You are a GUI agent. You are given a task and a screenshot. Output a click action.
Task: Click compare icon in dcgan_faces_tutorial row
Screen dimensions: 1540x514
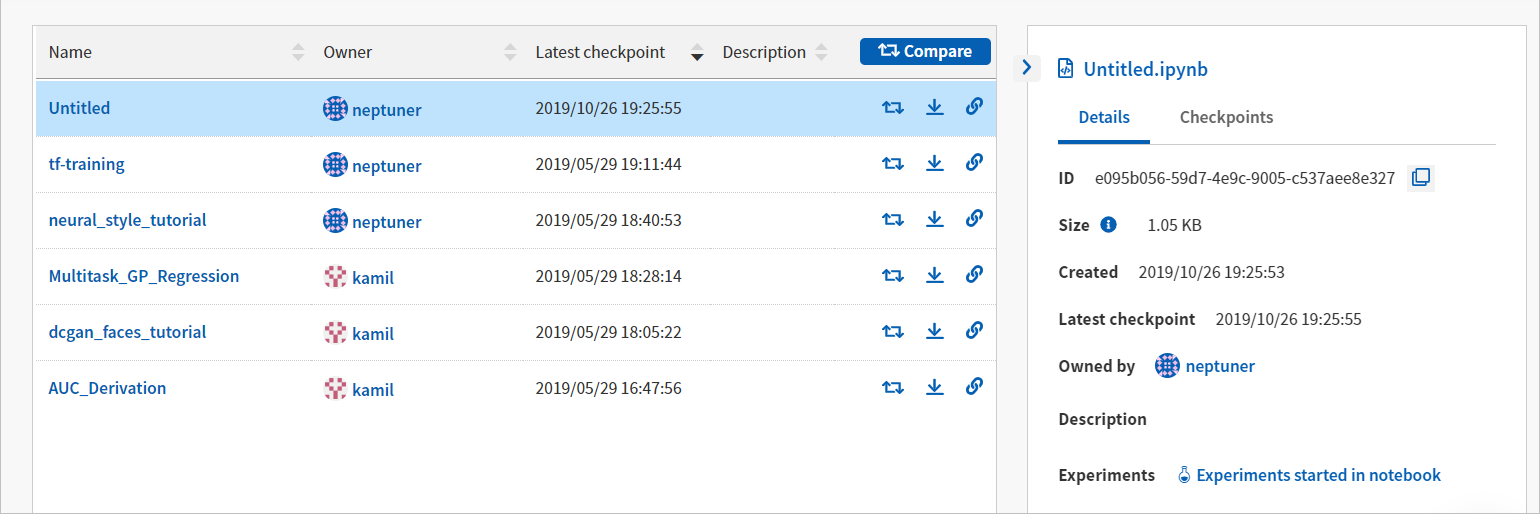click(x=893, y=331)
